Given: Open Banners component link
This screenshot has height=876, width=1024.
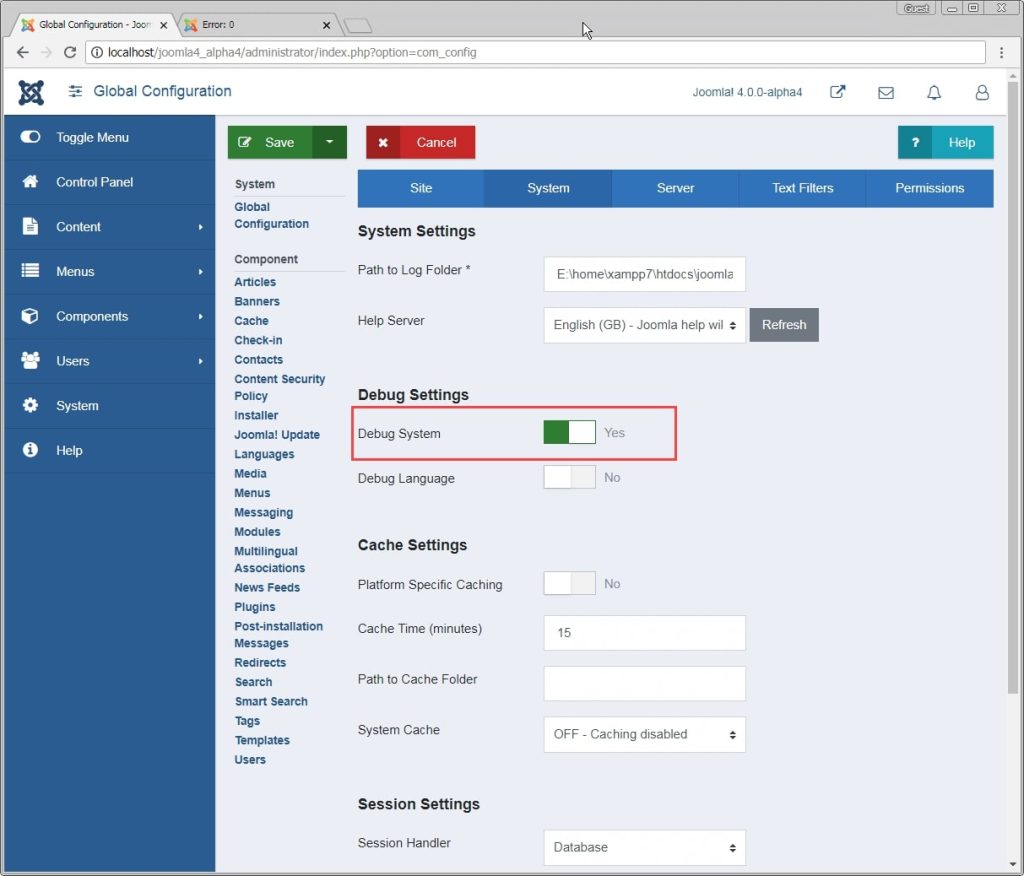Looking at the screenshot, I should coord(257,301).
